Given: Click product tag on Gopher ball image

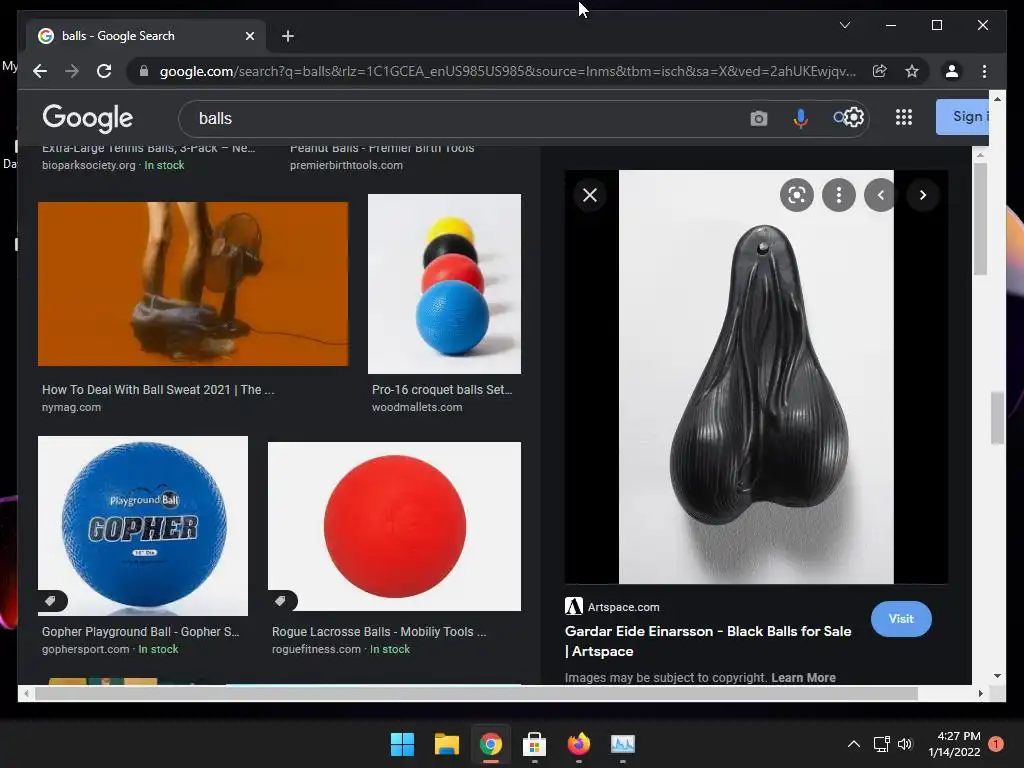Looking at the screenshot, I should [51, 601].
